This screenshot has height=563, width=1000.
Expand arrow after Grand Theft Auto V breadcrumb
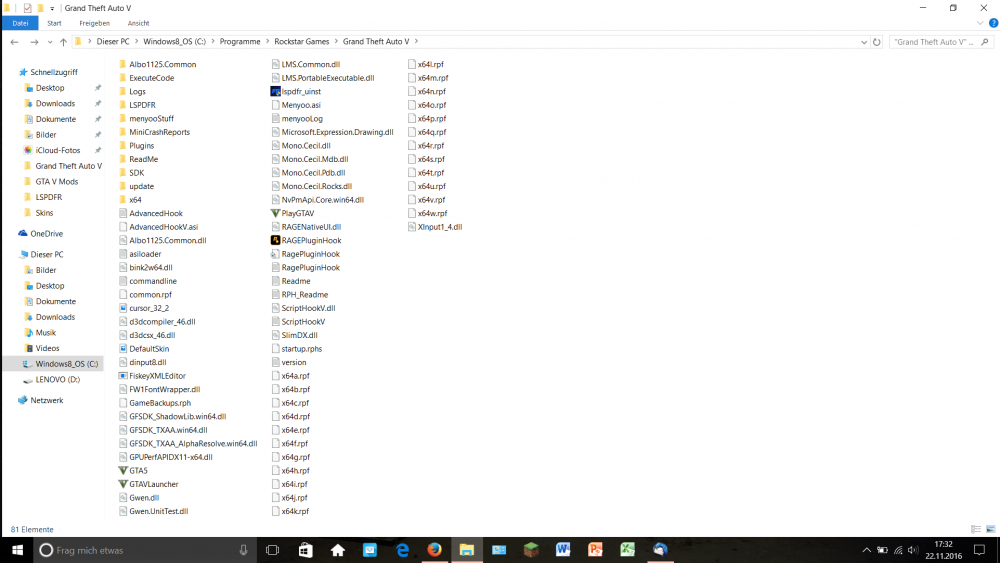click(x=416, y=41)
